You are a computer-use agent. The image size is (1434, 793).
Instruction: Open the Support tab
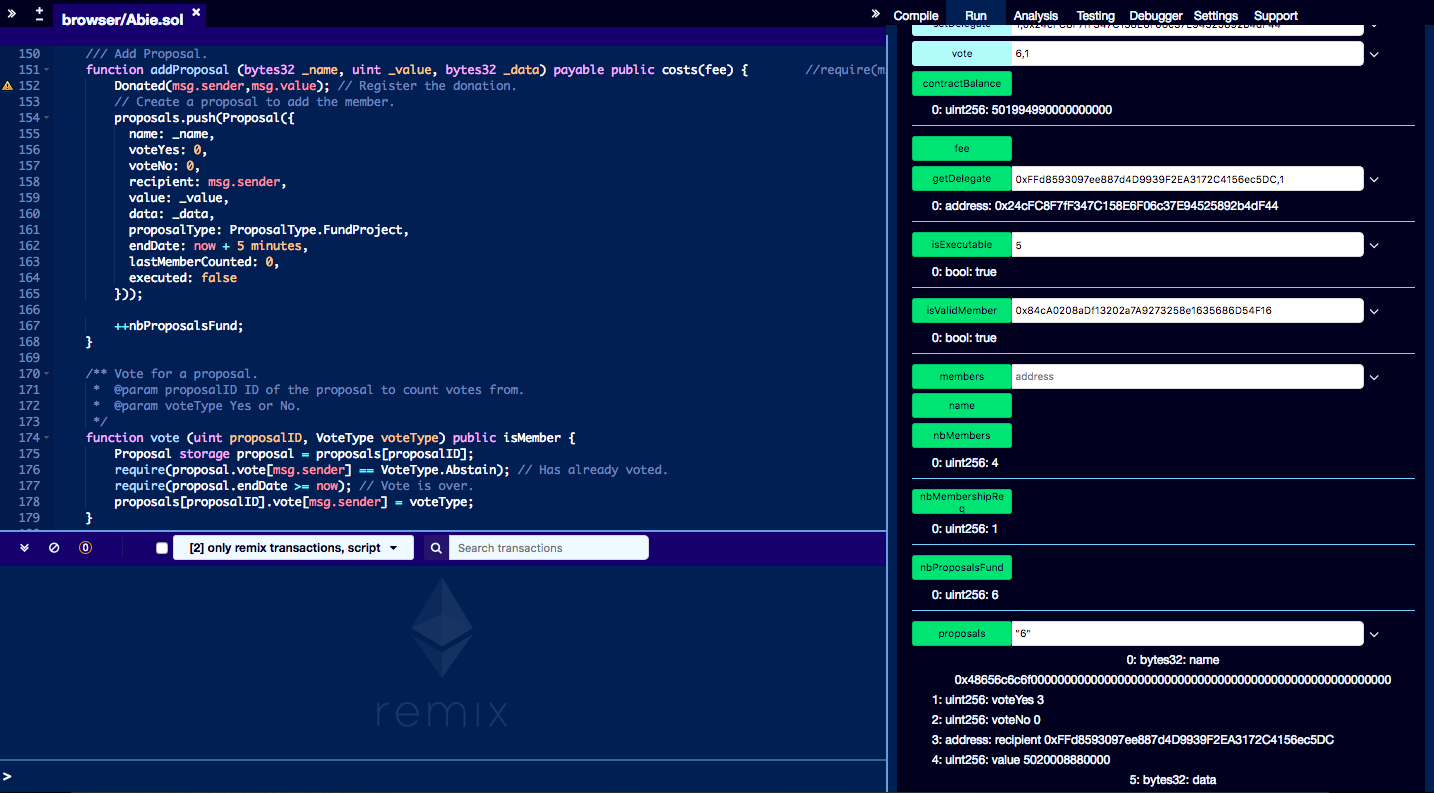(x=1275, y=15)
